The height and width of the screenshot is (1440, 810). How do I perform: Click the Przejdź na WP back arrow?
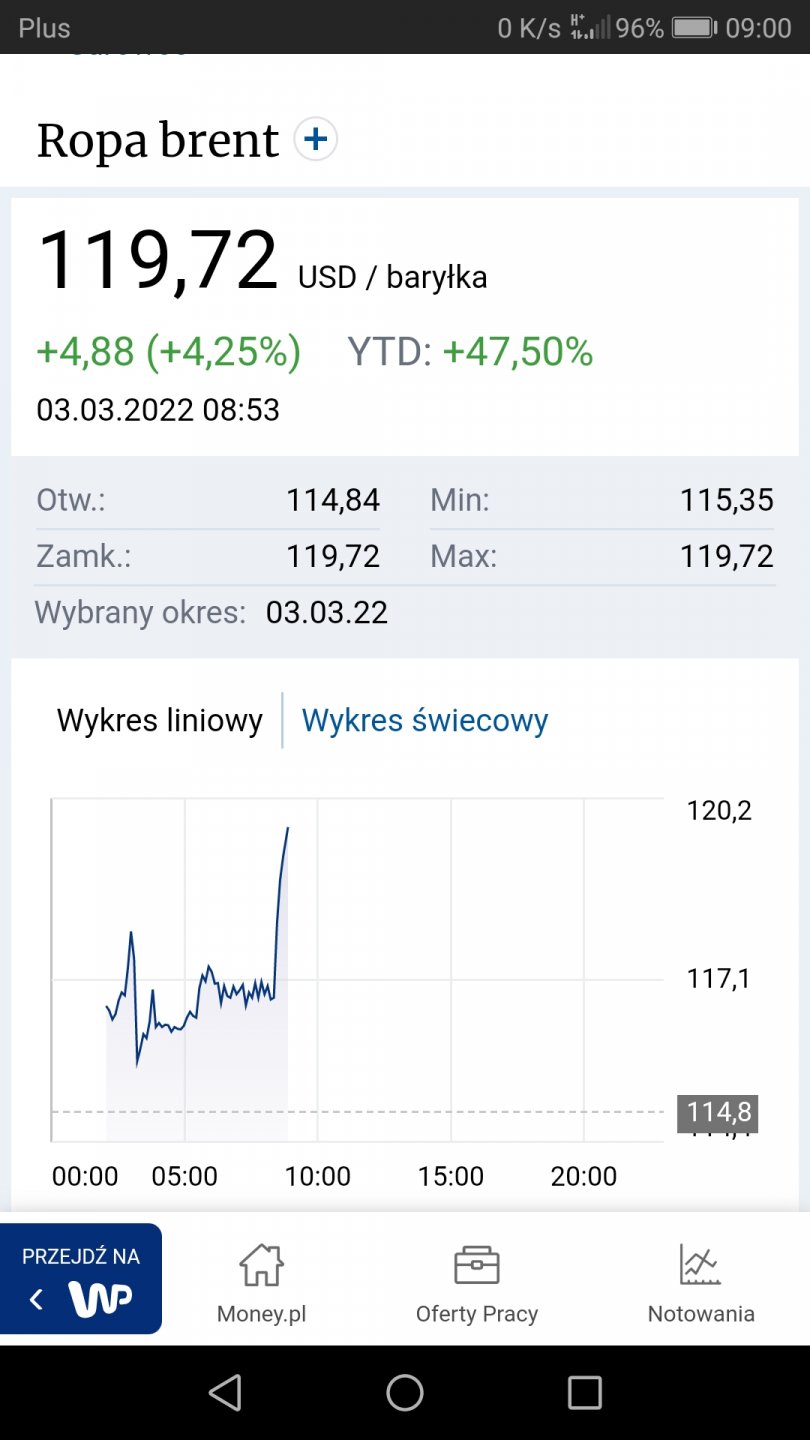click(37, 1299)
